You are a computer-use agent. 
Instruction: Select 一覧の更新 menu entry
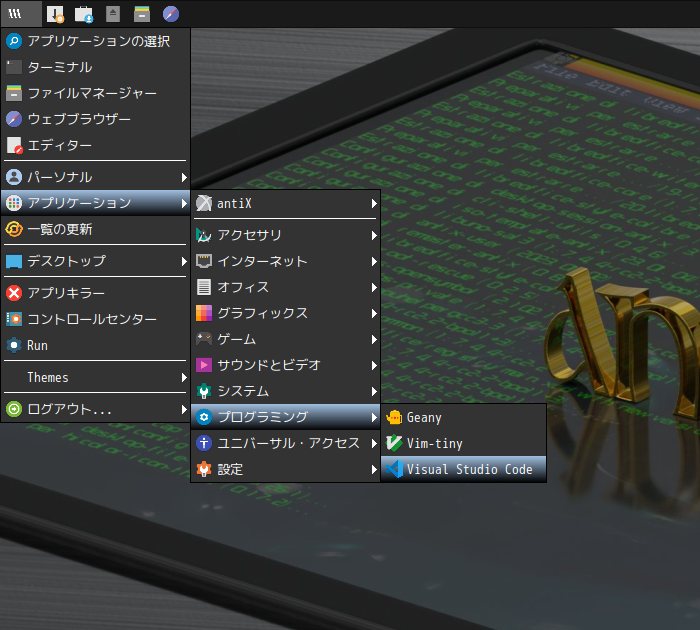[96, 229]
